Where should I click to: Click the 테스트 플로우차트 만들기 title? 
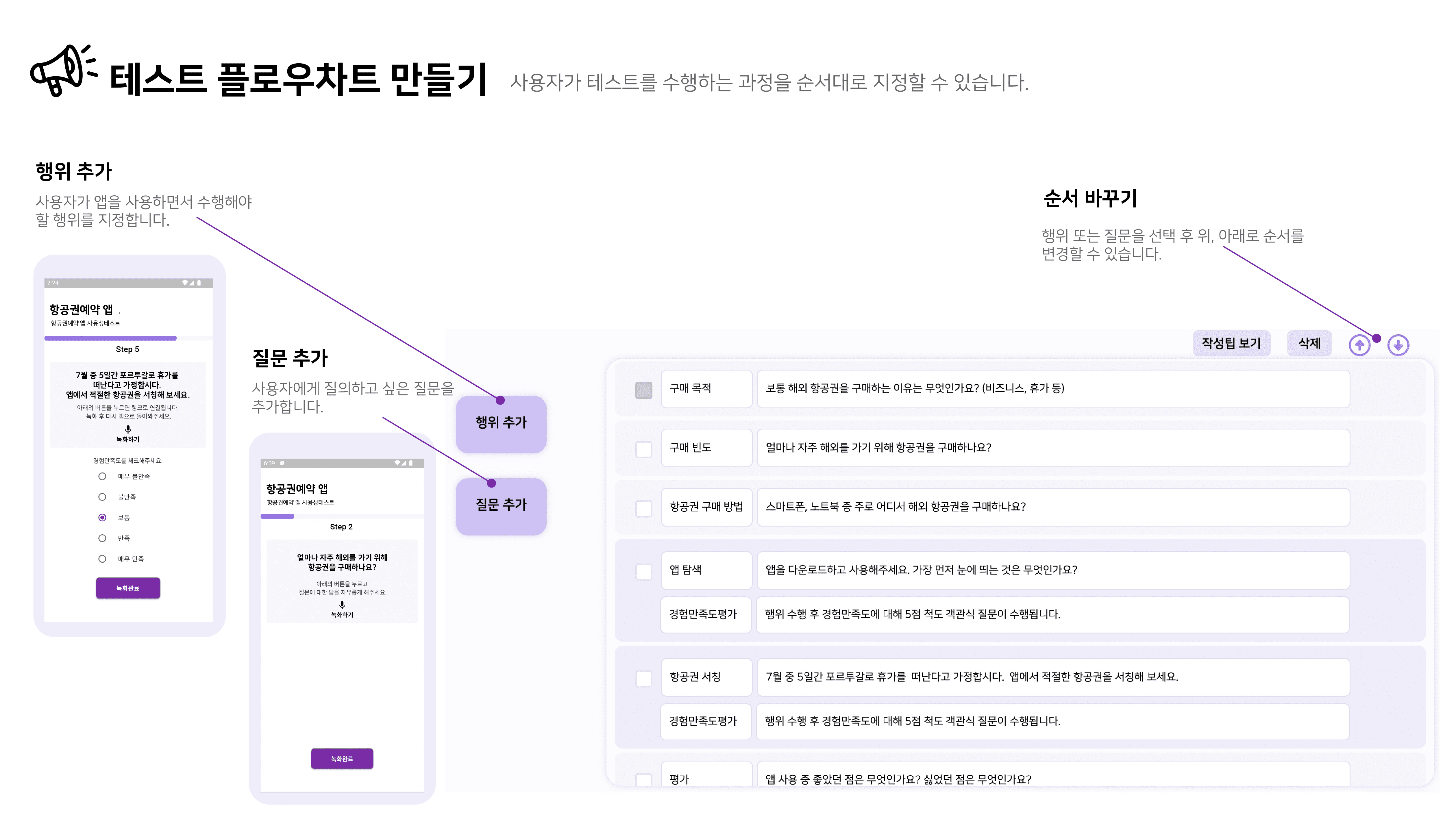tap(298, 79)
